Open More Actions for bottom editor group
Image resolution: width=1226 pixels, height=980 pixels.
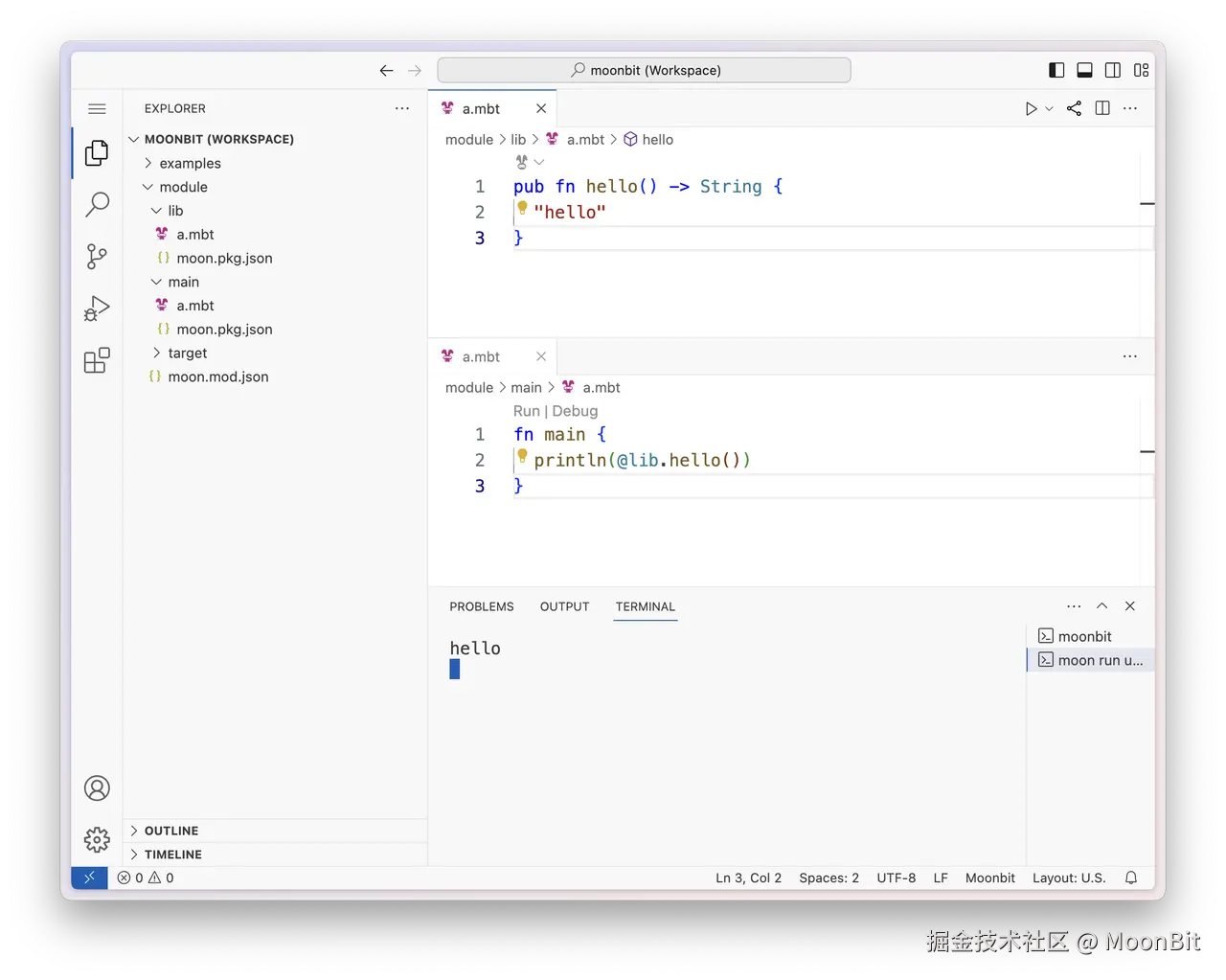[x=1130, y=356]
